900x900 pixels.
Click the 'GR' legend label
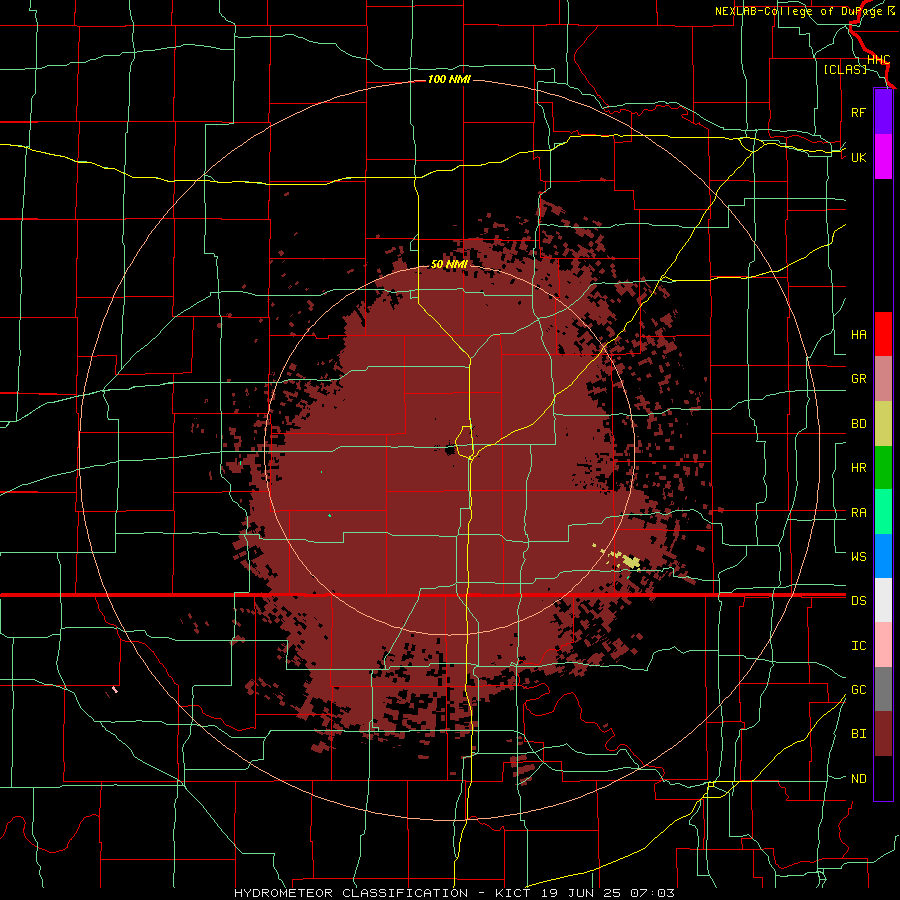coord(858,379)
